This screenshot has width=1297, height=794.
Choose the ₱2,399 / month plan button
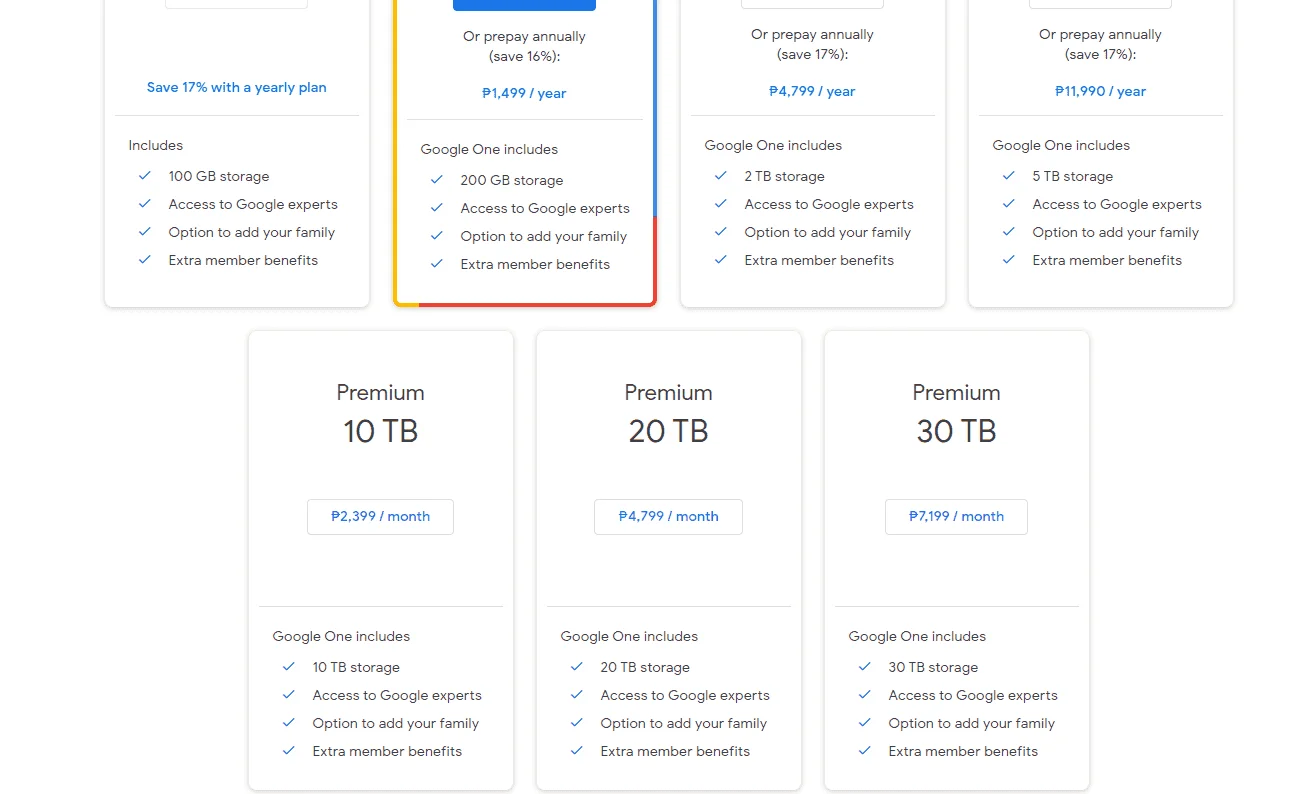click(x=380, y=517)
